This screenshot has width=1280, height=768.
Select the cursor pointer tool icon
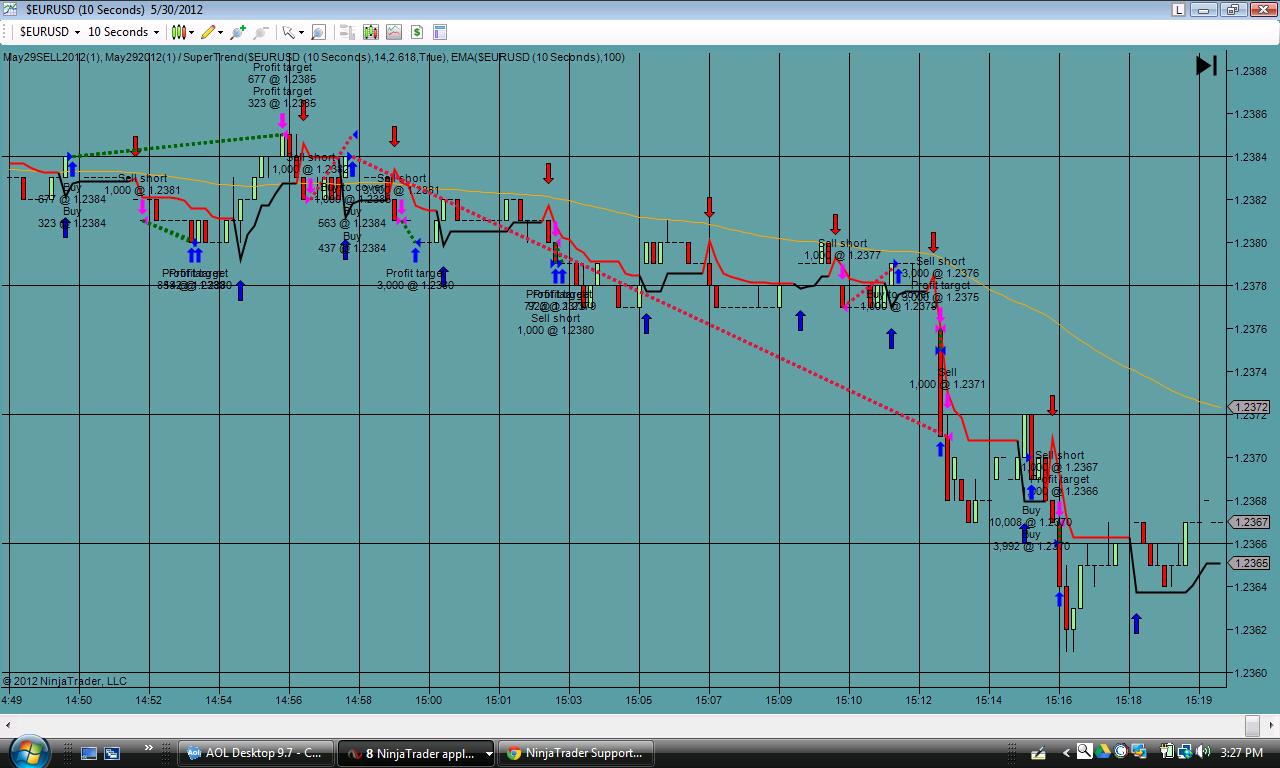pyautogui.click(x=289, y=32)
